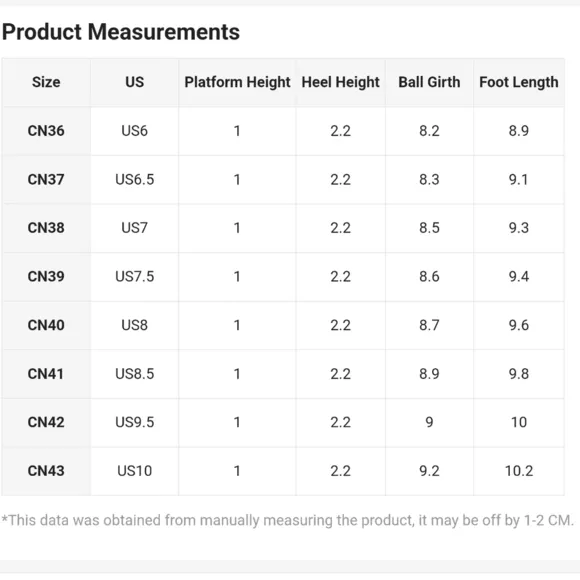Click the CN37 size row label
Image resolution: width=580 pixels, height=580 pixels.
tap(46, 179)
